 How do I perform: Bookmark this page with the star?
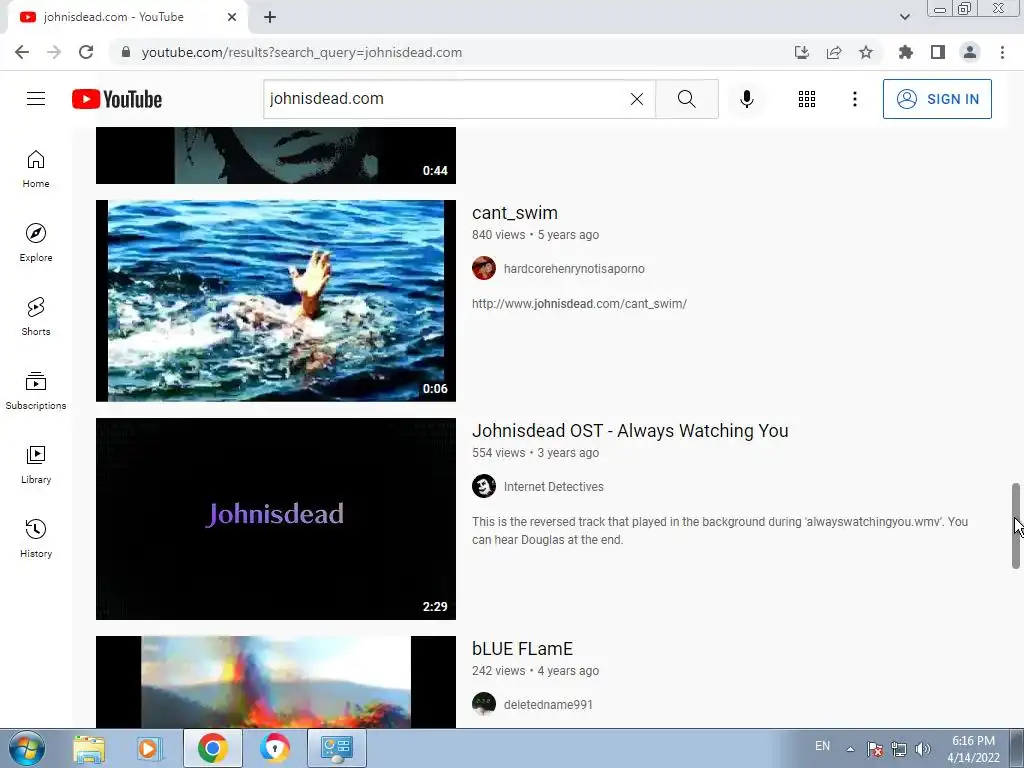(865, 52)
